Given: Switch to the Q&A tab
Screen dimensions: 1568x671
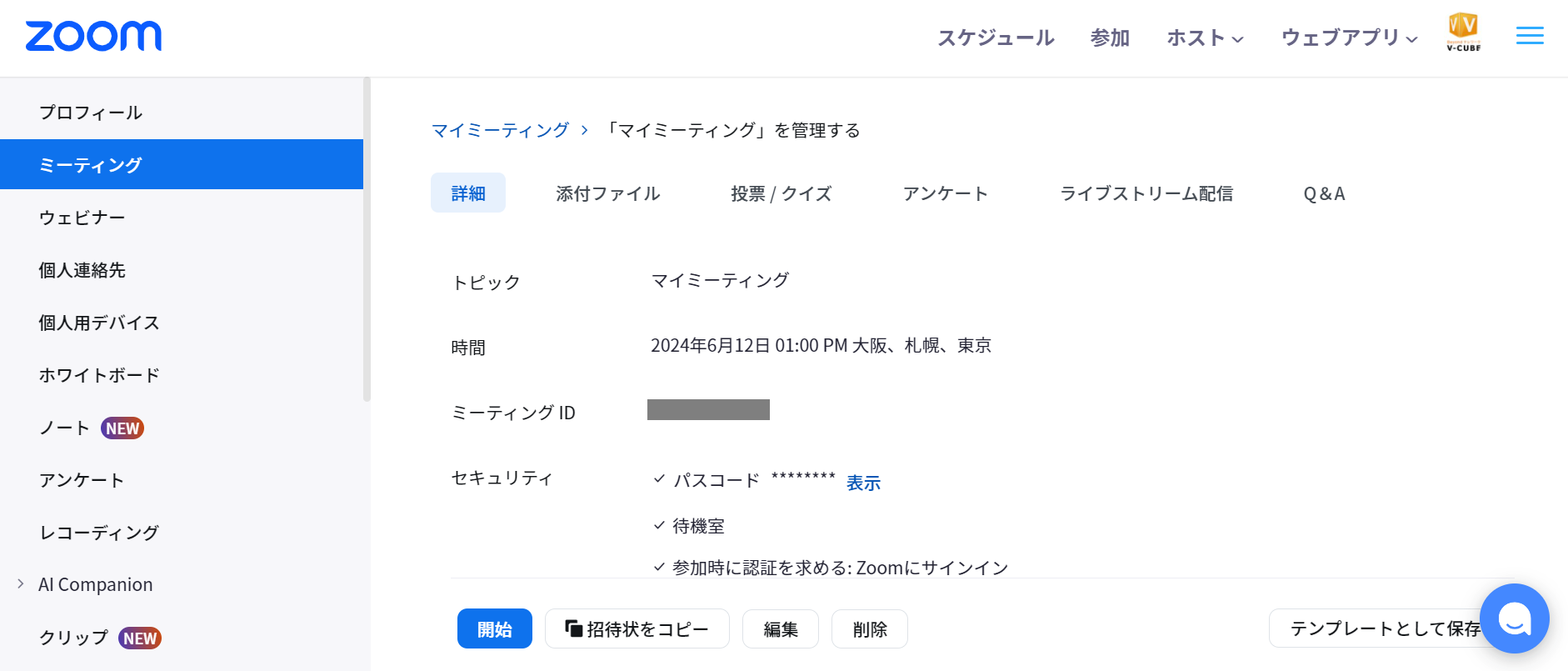Looking at the screenshot, I should tap(1324, 193).
